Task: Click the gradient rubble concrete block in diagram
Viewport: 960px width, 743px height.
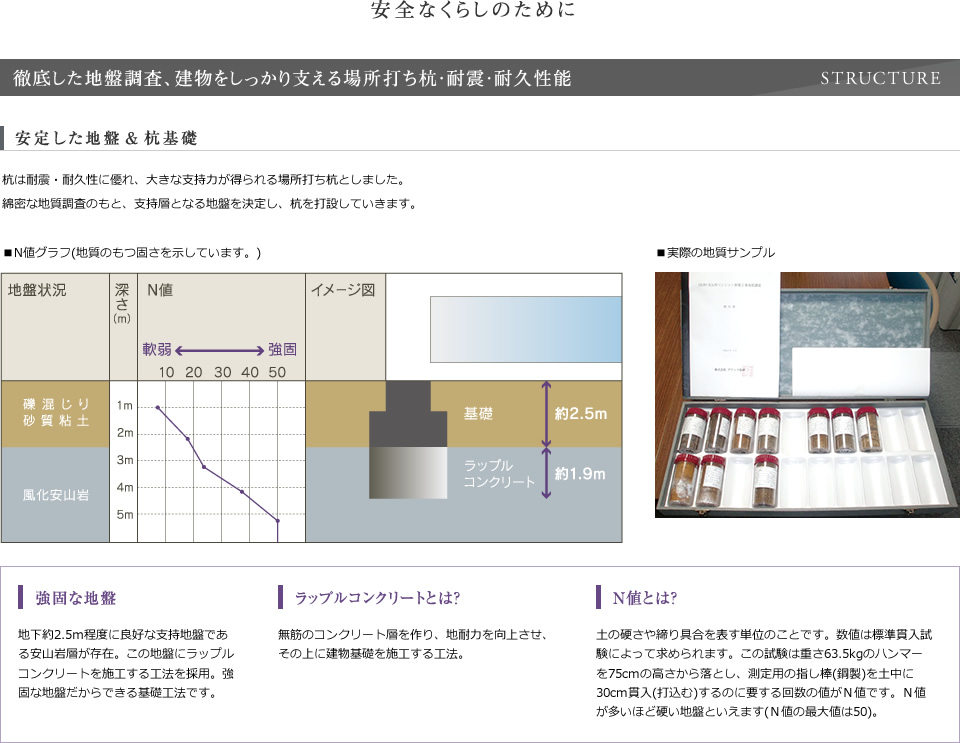Action: coord(408,472)
